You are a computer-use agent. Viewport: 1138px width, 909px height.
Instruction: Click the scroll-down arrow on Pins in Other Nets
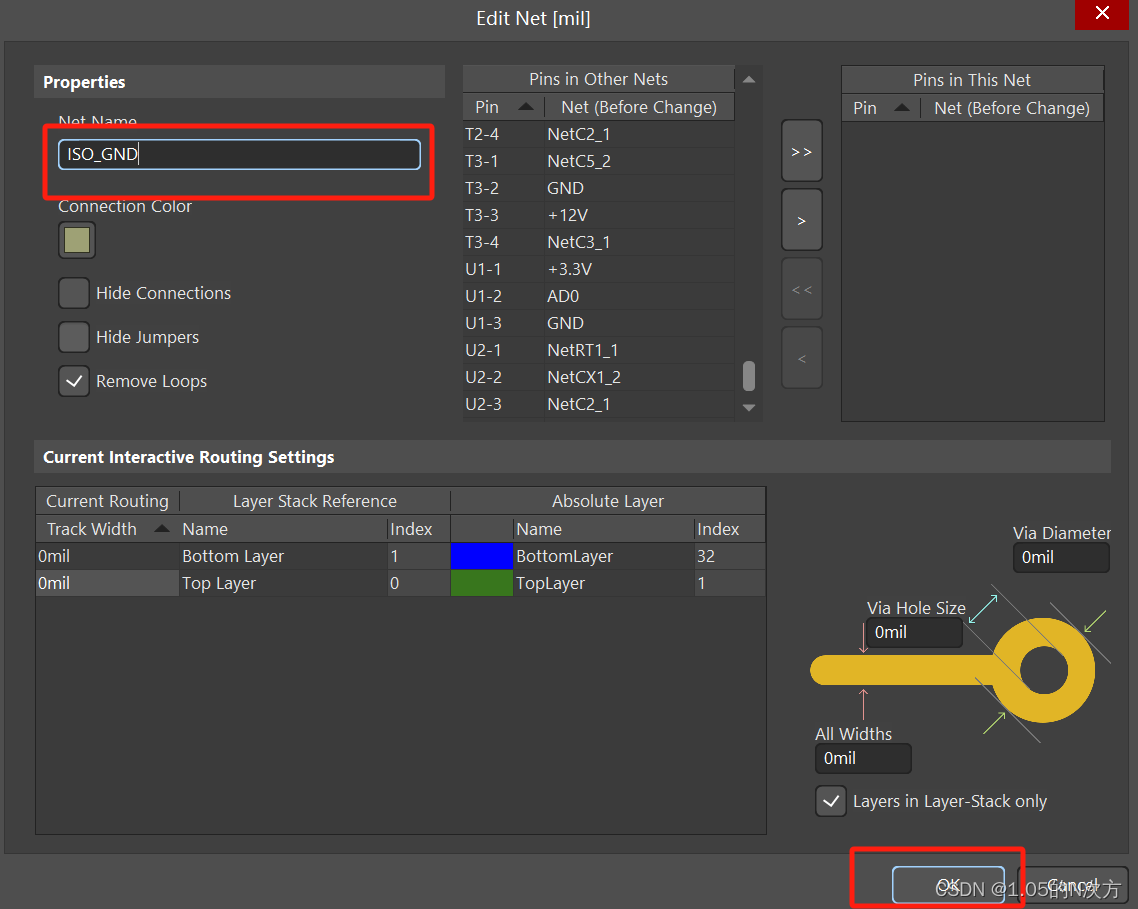tap(748, 406)
